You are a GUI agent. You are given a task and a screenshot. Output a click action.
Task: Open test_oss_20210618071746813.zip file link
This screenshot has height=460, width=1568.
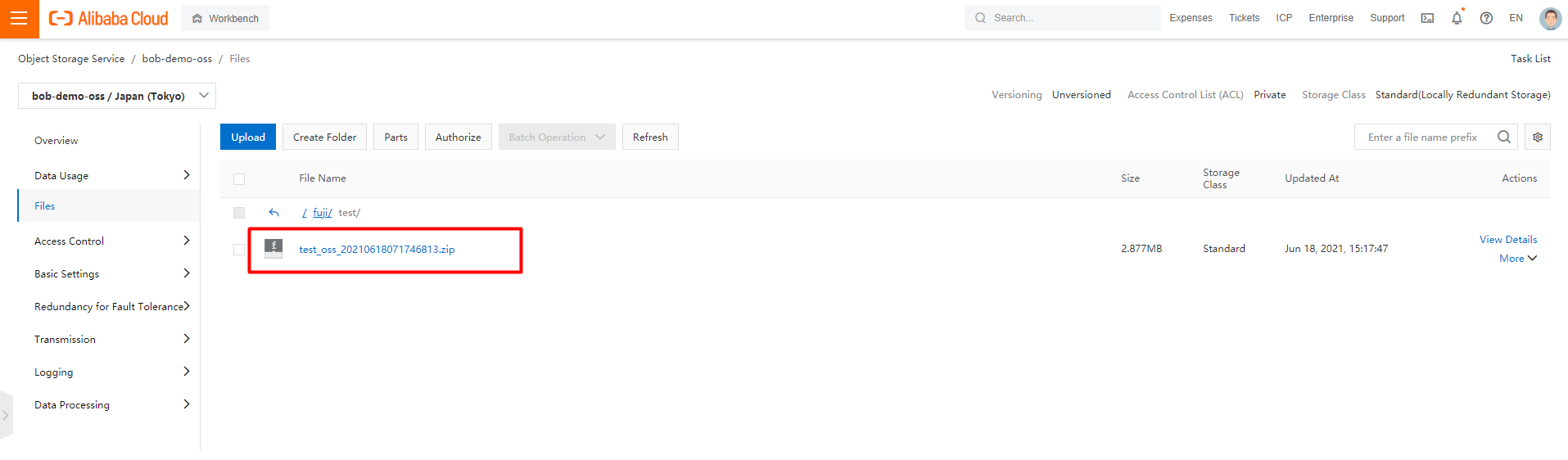coord(377,250)
